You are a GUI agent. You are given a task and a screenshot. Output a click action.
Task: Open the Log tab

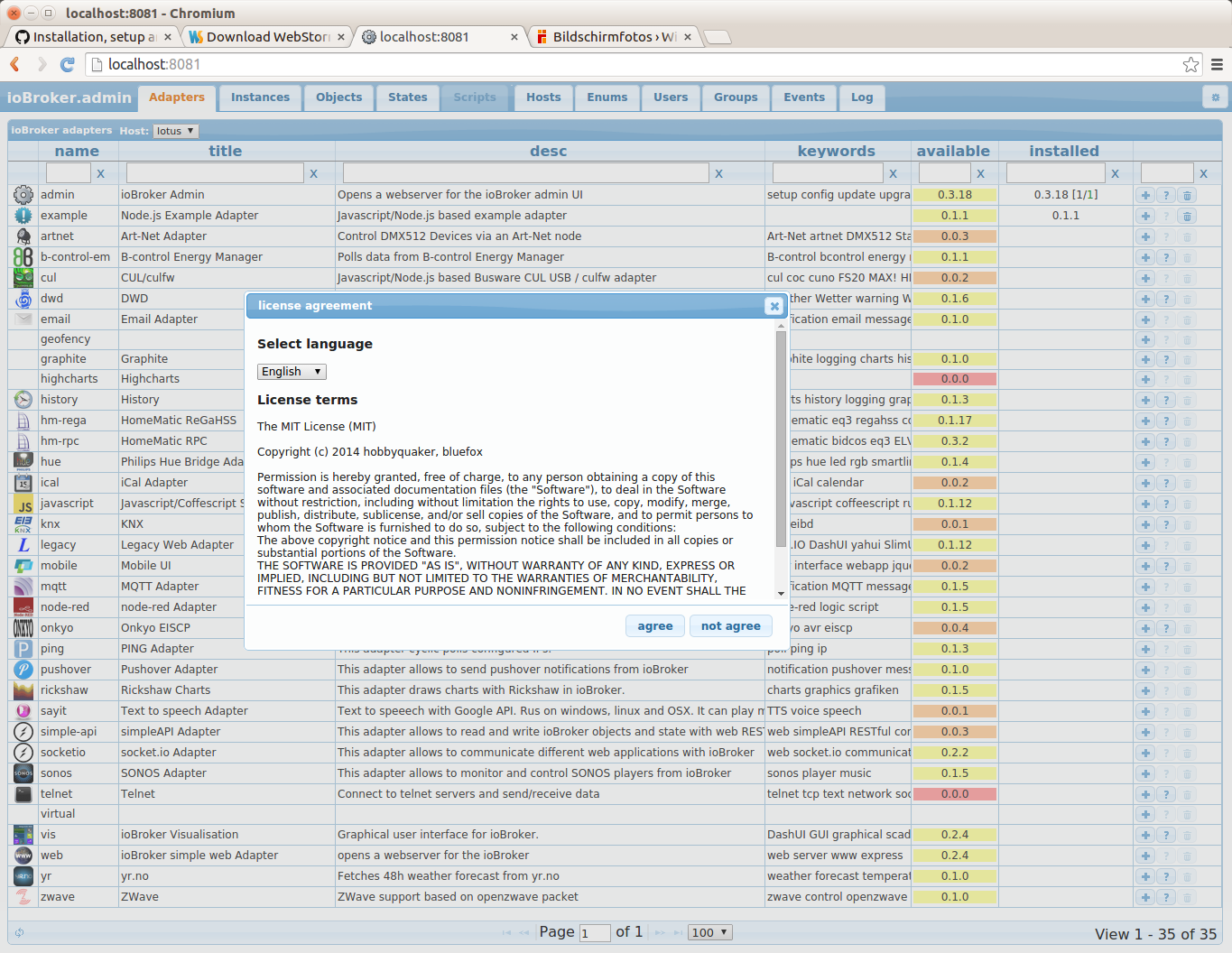(862, 97)
